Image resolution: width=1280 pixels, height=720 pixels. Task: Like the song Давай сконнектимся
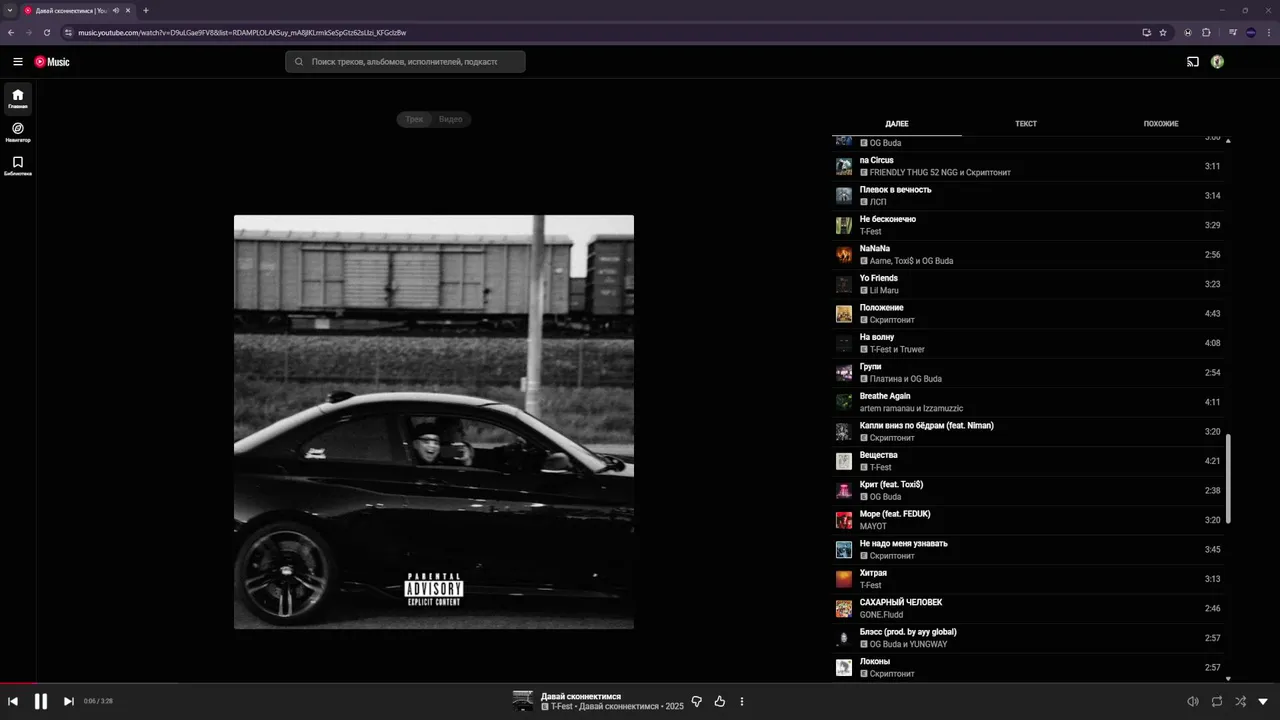point(719,702)
